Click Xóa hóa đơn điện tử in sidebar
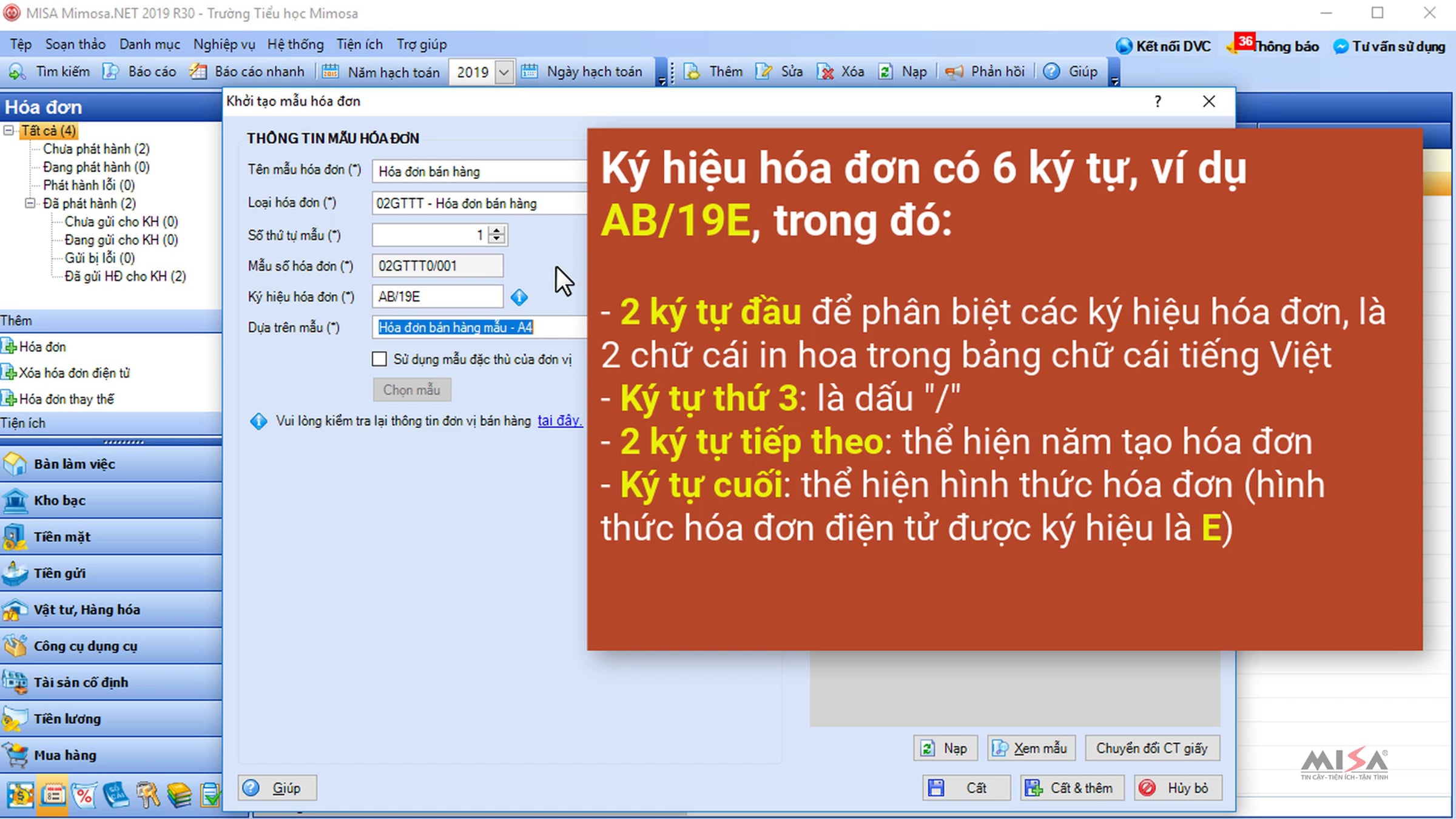1456x819 pixels. pos(74,372)
